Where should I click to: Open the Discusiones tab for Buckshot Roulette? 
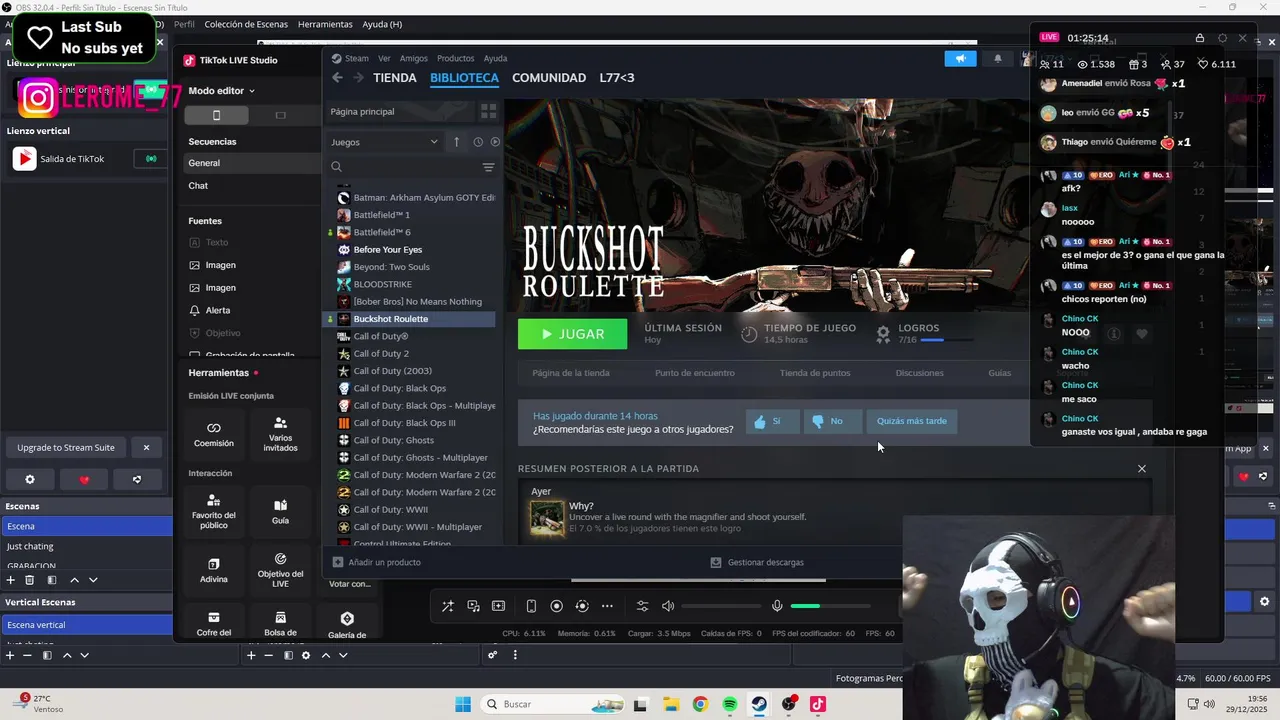919,373
